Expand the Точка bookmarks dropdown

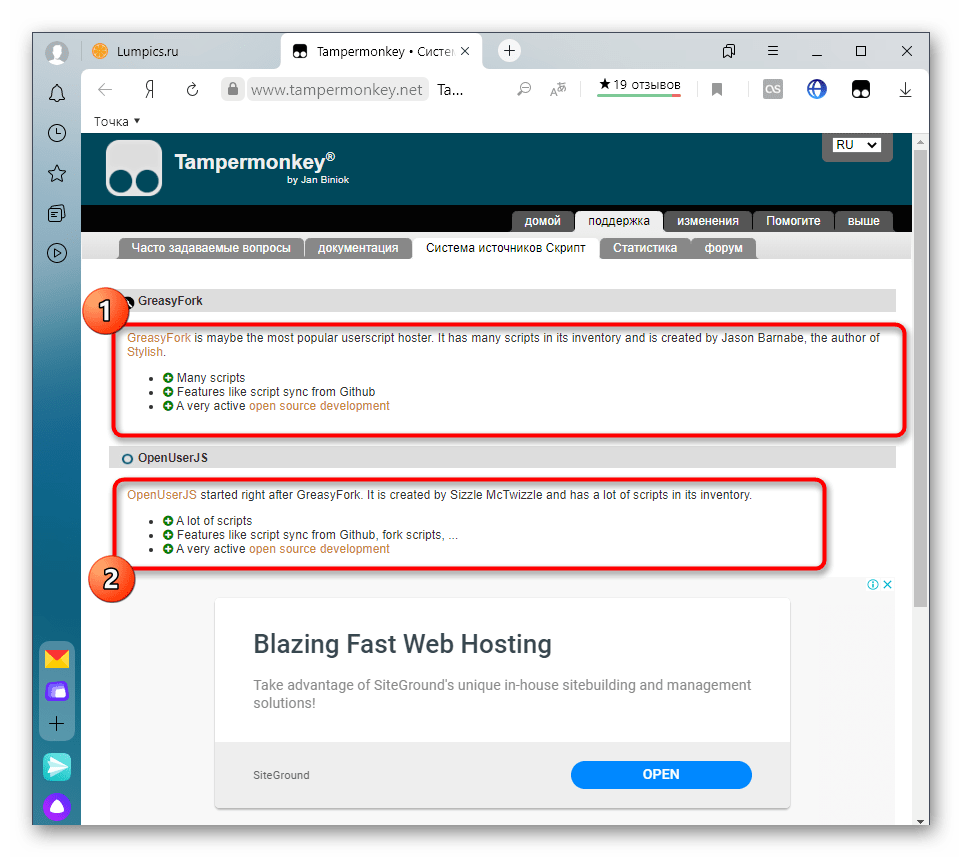[x=117, y=121]
